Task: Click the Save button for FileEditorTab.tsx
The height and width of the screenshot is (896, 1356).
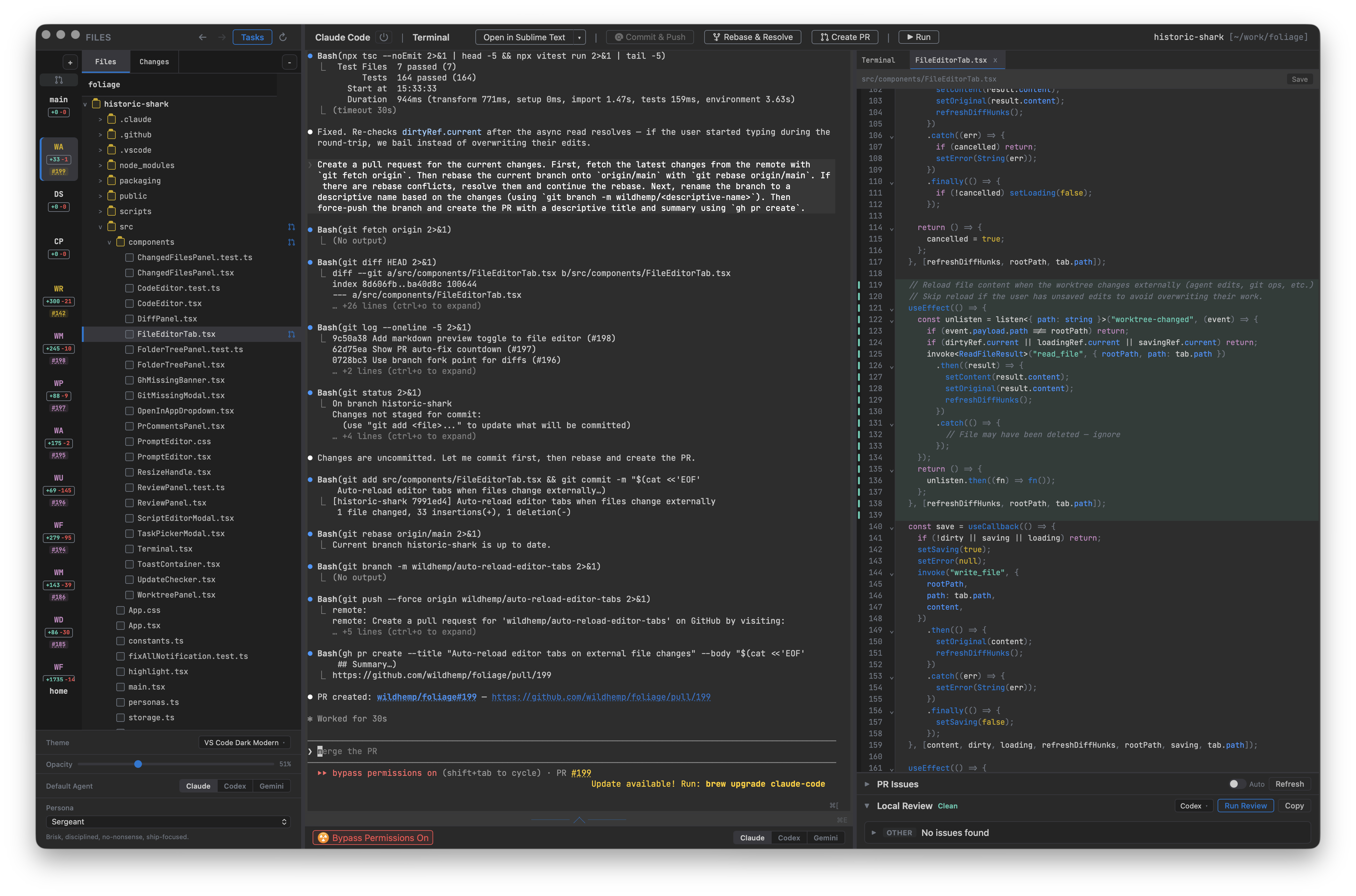Action: (1299, 80)
